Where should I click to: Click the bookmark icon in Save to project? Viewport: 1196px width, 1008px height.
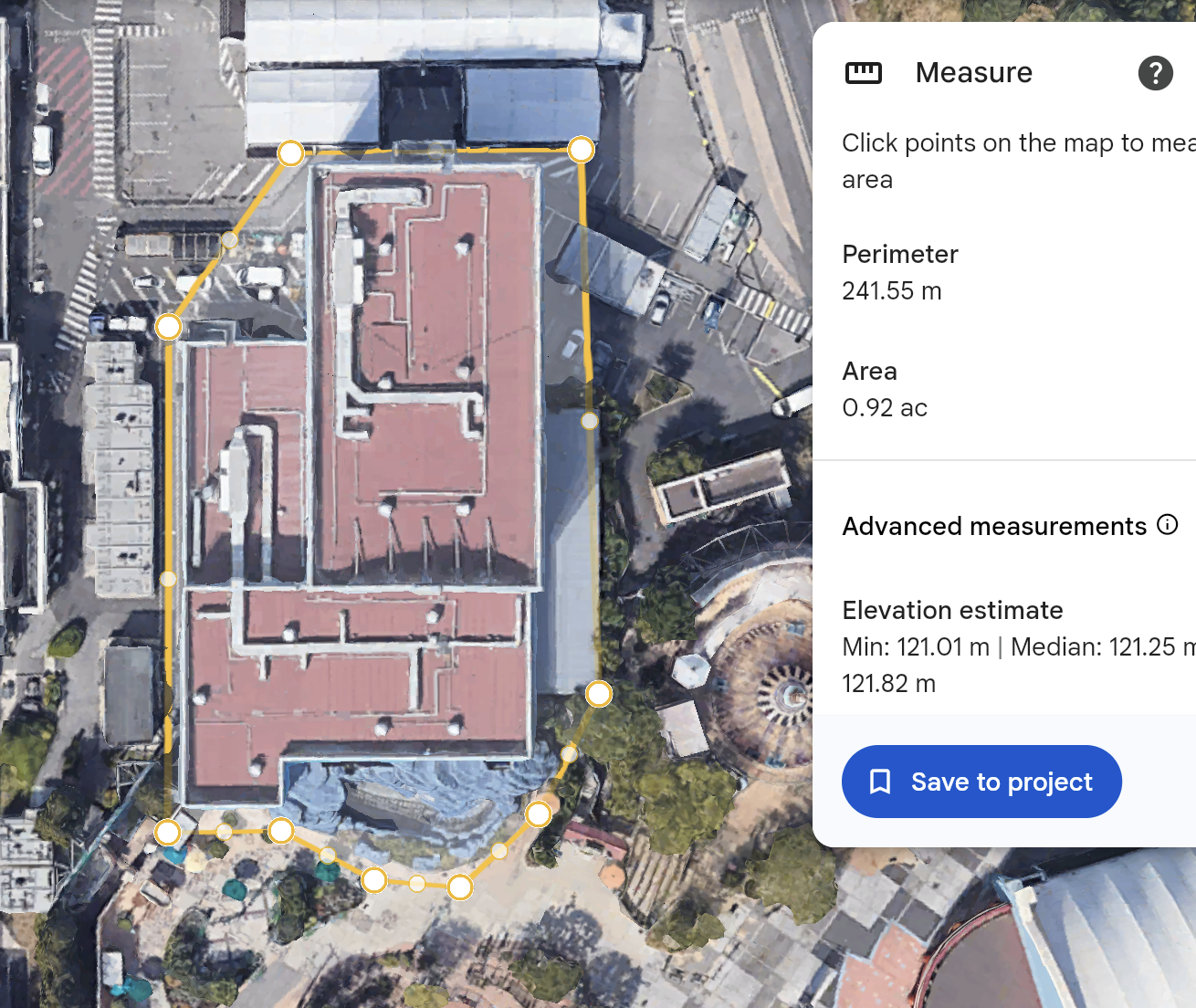[x=880, y=782]
